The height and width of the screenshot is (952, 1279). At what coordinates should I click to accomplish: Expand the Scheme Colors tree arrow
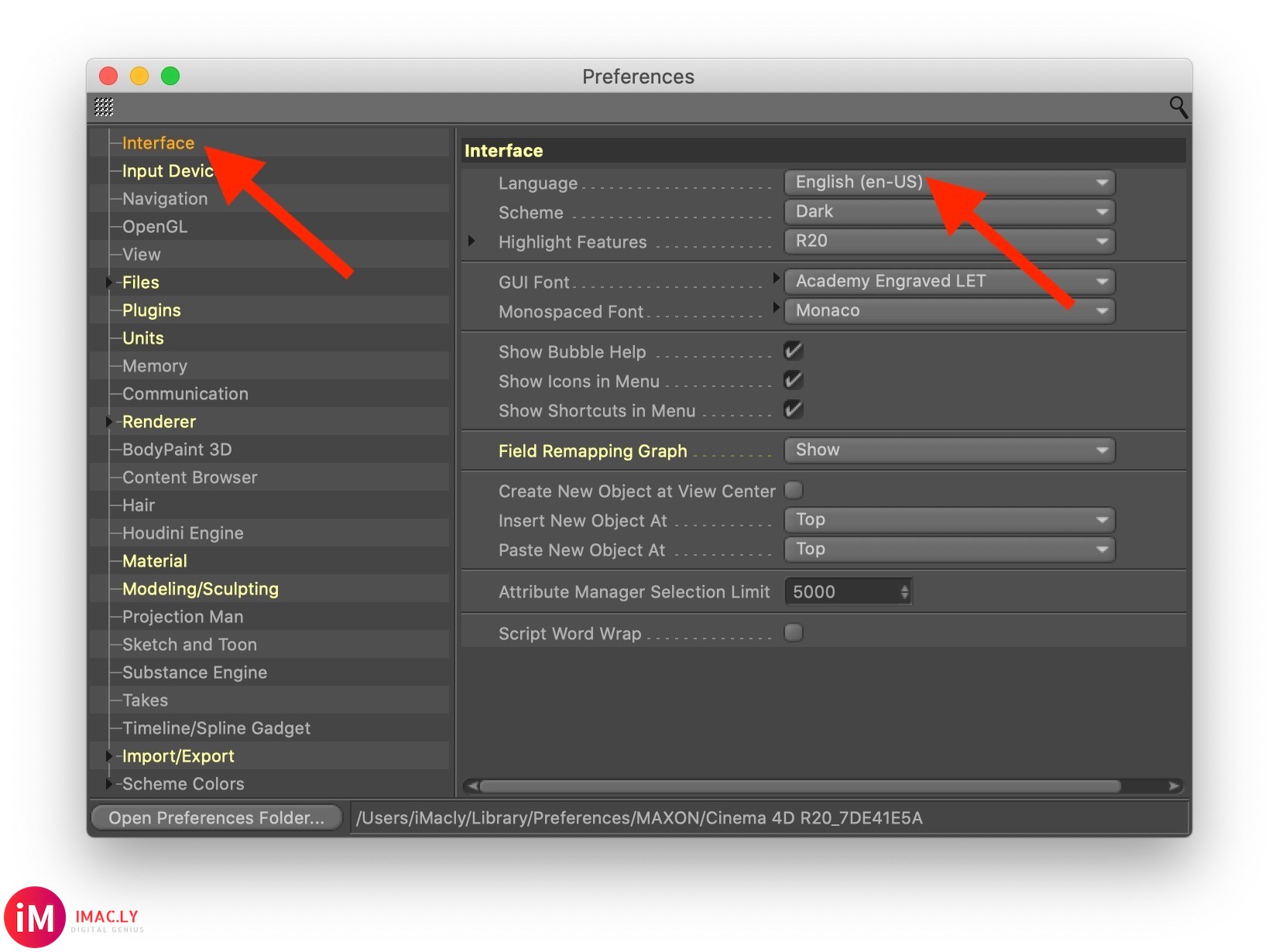[109, 784]
